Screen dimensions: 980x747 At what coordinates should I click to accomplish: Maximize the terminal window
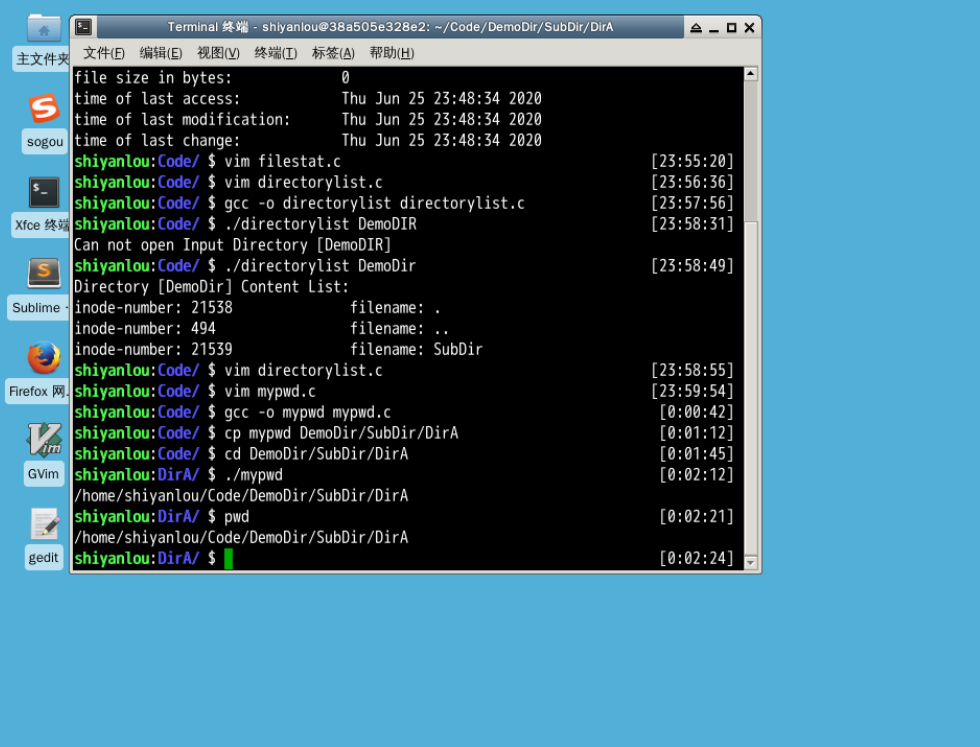tap(731, 28)
